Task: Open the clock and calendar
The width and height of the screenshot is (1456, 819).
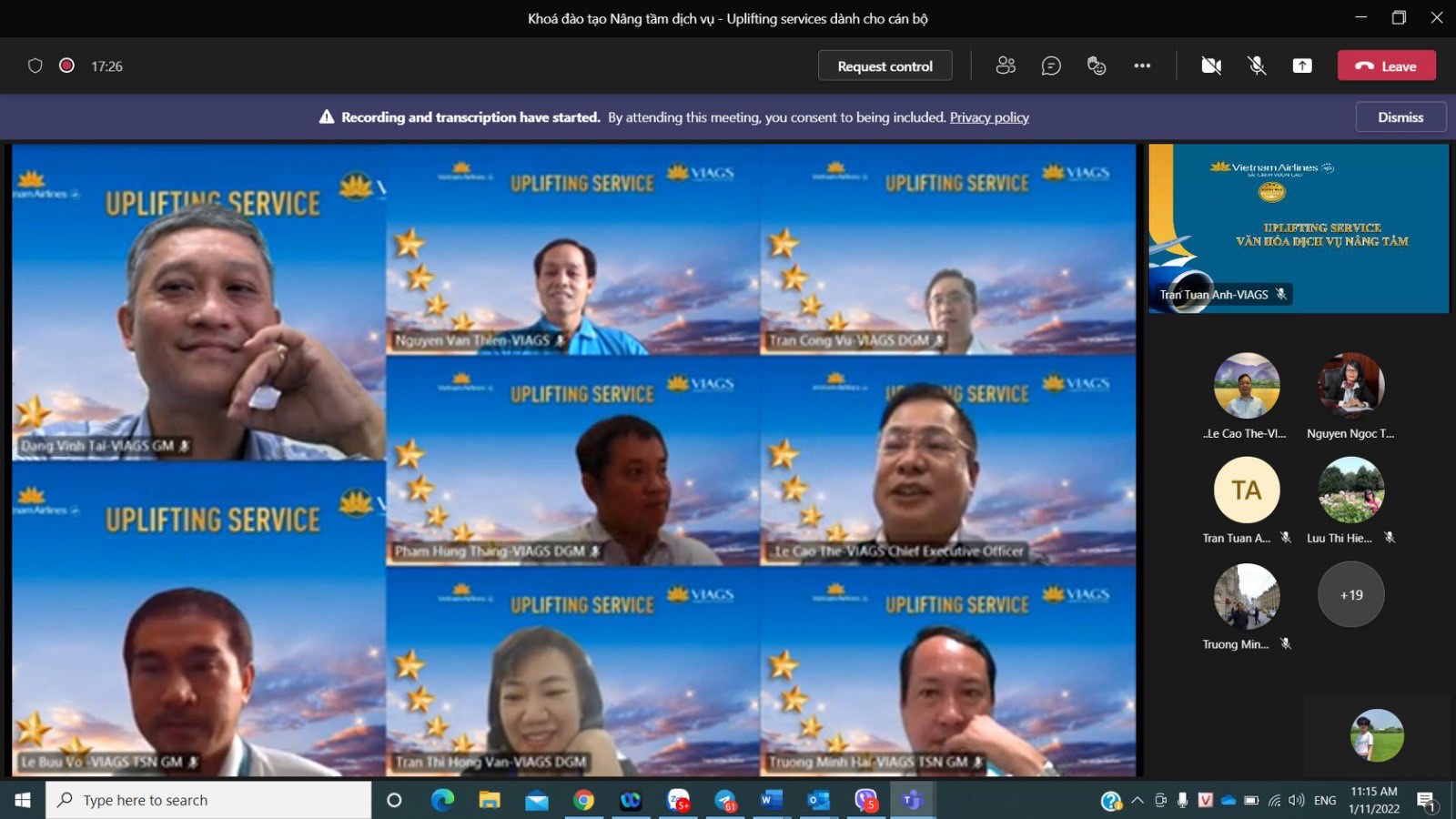Action: 1374,800
